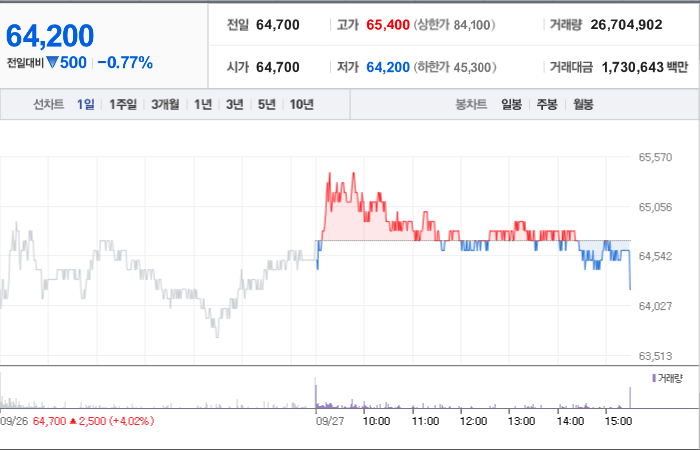Click the 고가 65,400 value
The height and width of the screenshot is (450, 700).
click(x=388, y=25)
